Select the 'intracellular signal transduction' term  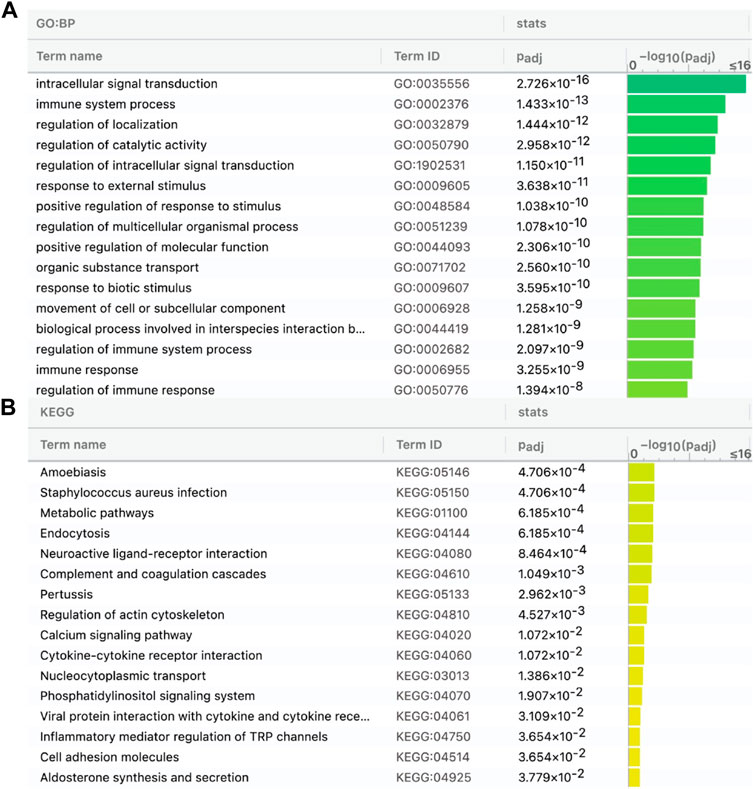(x=126, y=84)
